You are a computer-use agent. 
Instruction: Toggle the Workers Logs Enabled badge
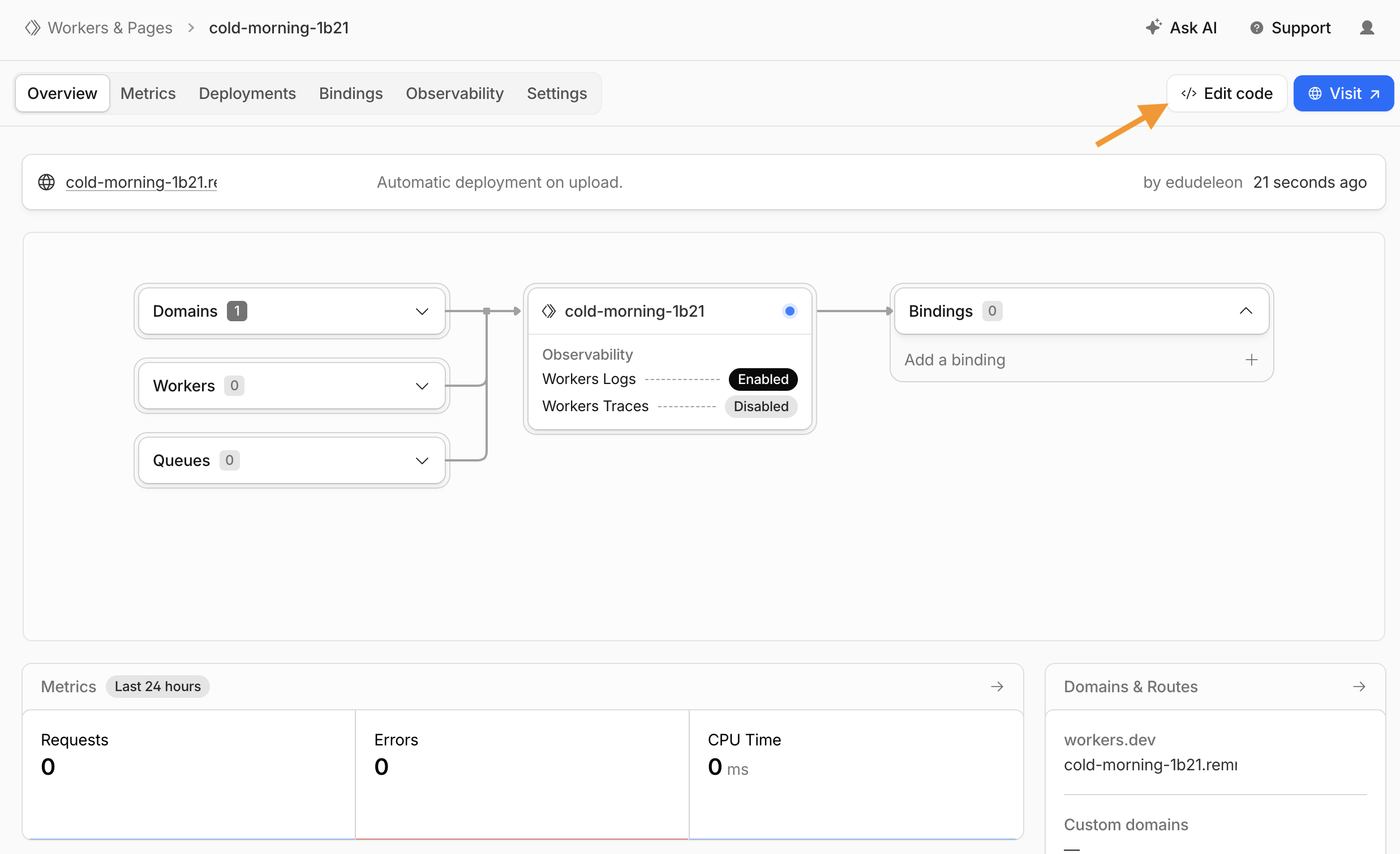pyautogui.click(x=762, y=379)
